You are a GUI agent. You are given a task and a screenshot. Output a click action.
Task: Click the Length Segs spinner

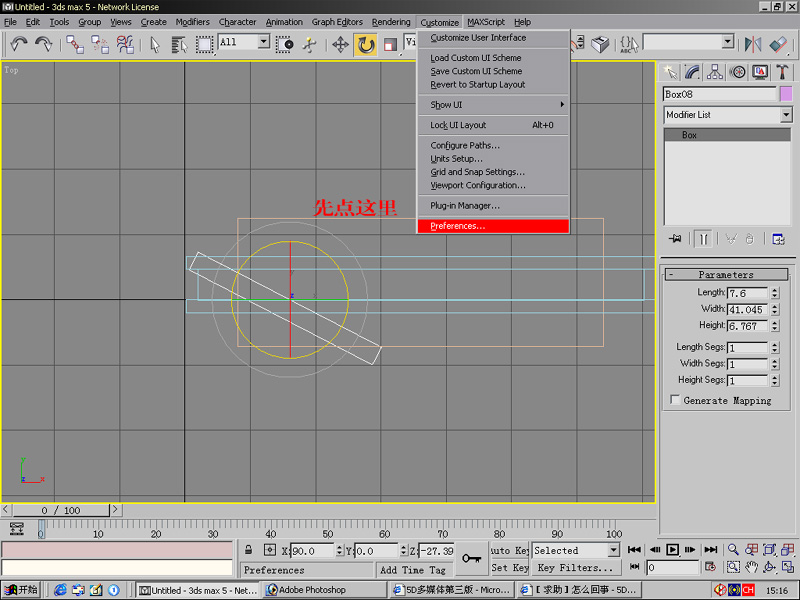coord(775,347)
